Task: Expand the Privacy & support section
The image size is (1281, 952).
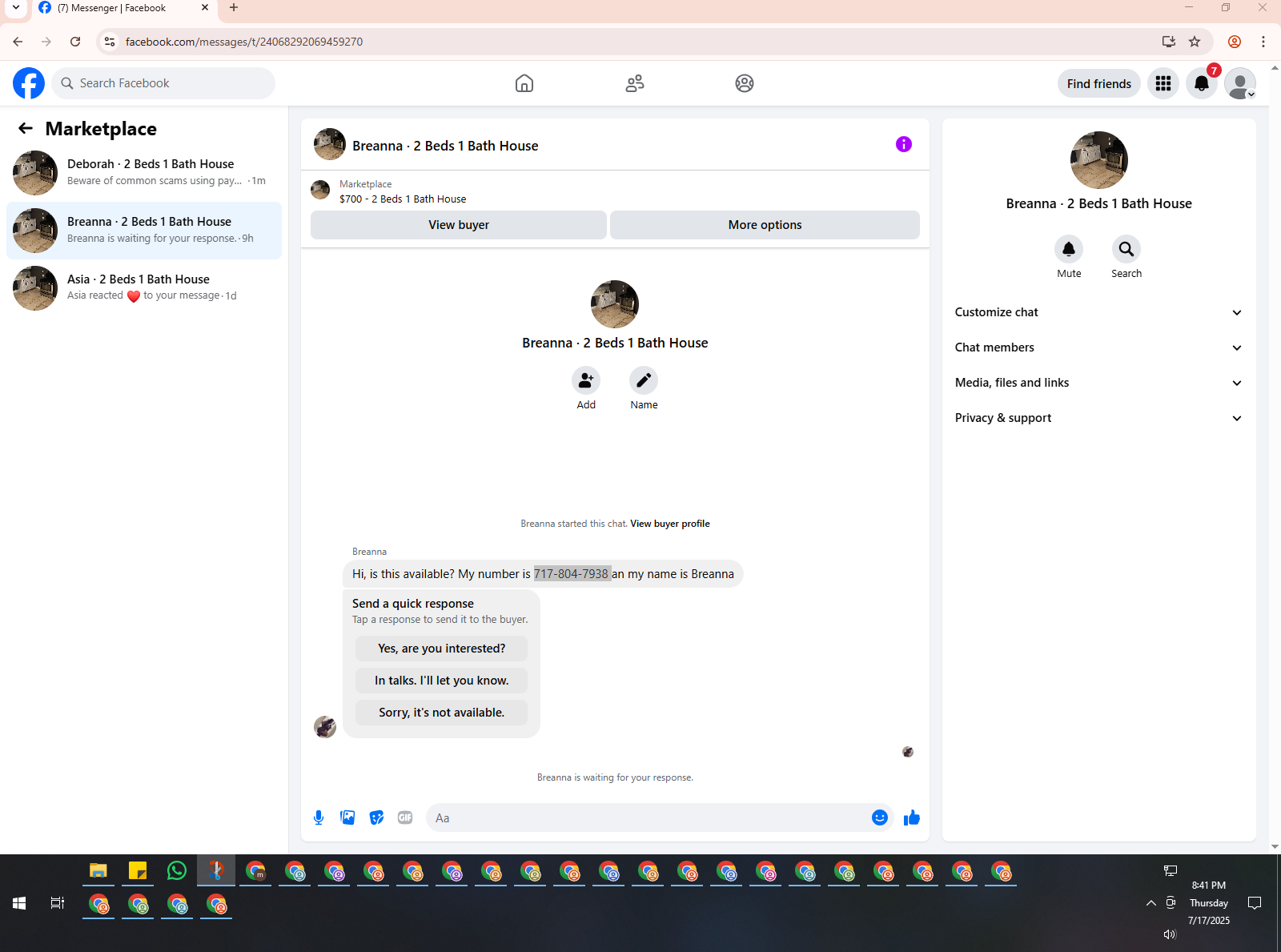Action: click(1099, 418)
